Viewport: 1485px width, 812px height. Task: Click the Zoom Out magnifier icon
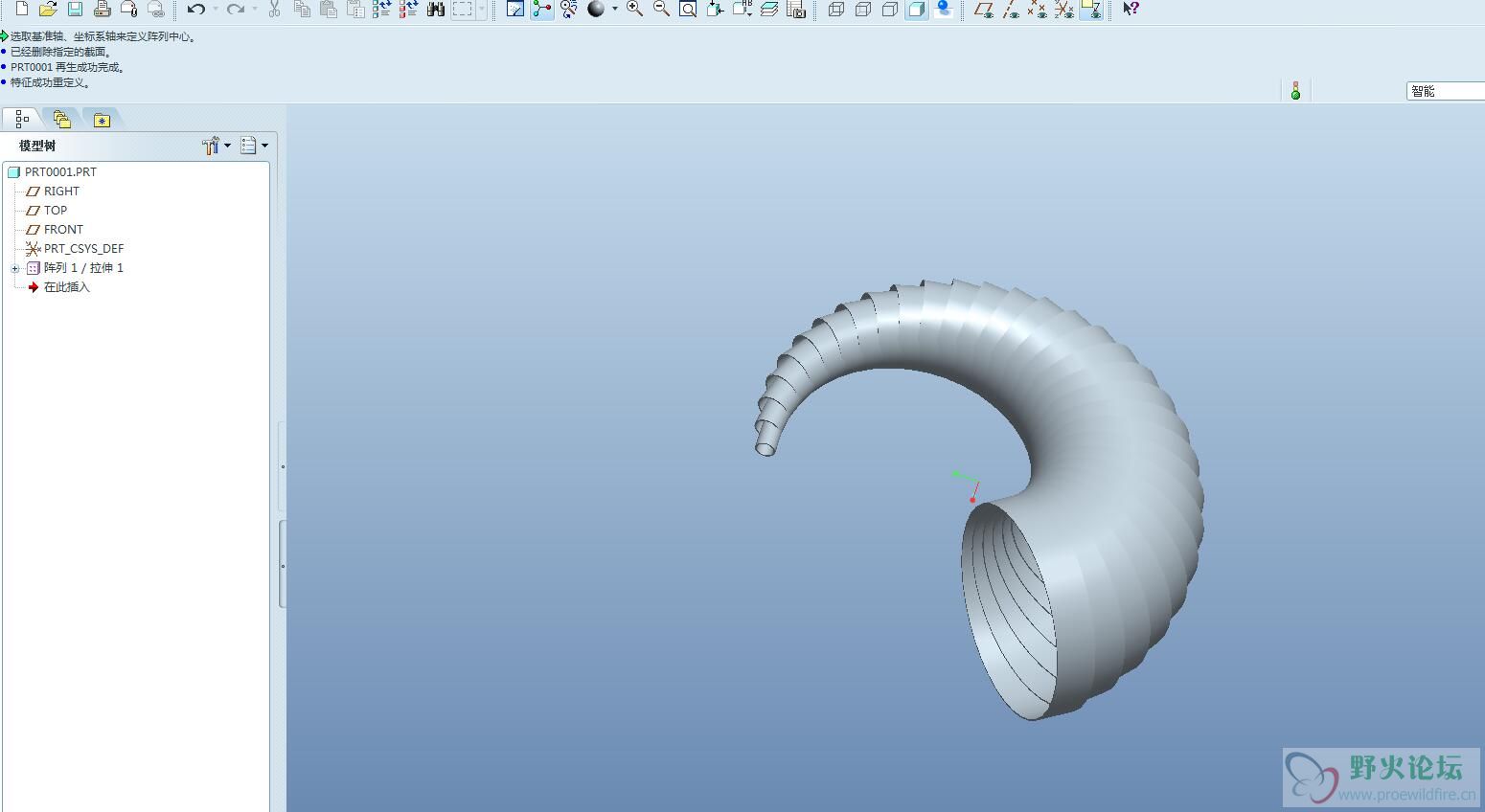point(661,10)
